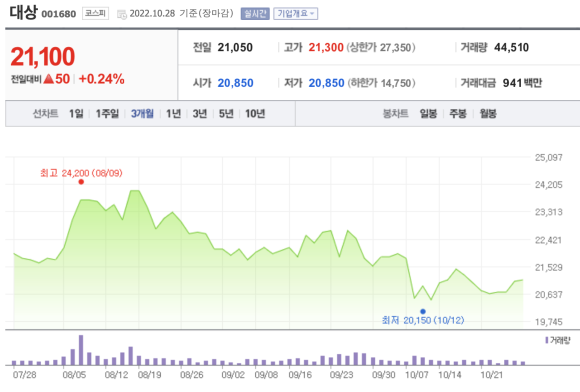Click the 하한가 14,750 text

(x=381, y=83)
